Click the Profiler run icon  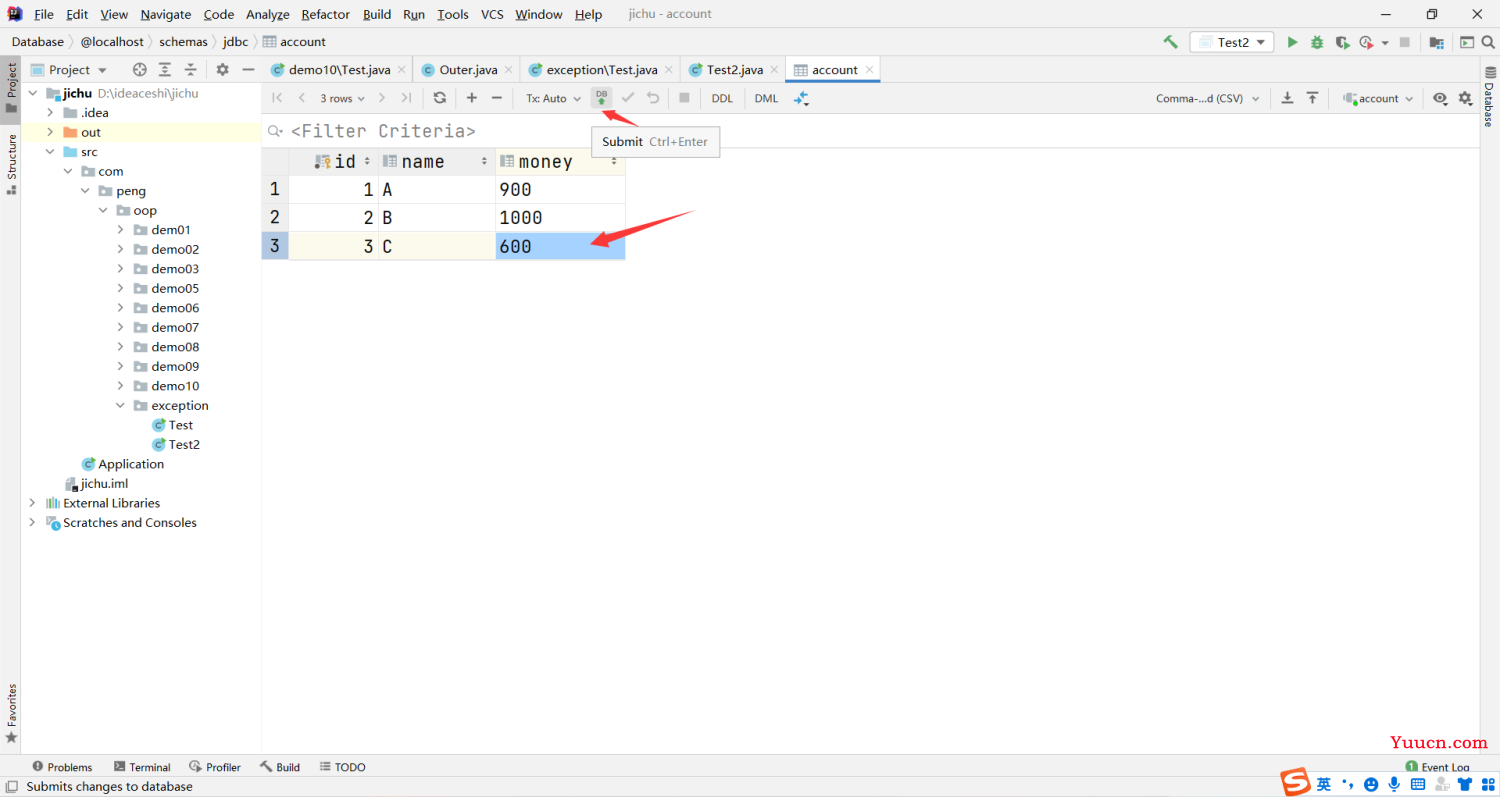(1366, 42)
